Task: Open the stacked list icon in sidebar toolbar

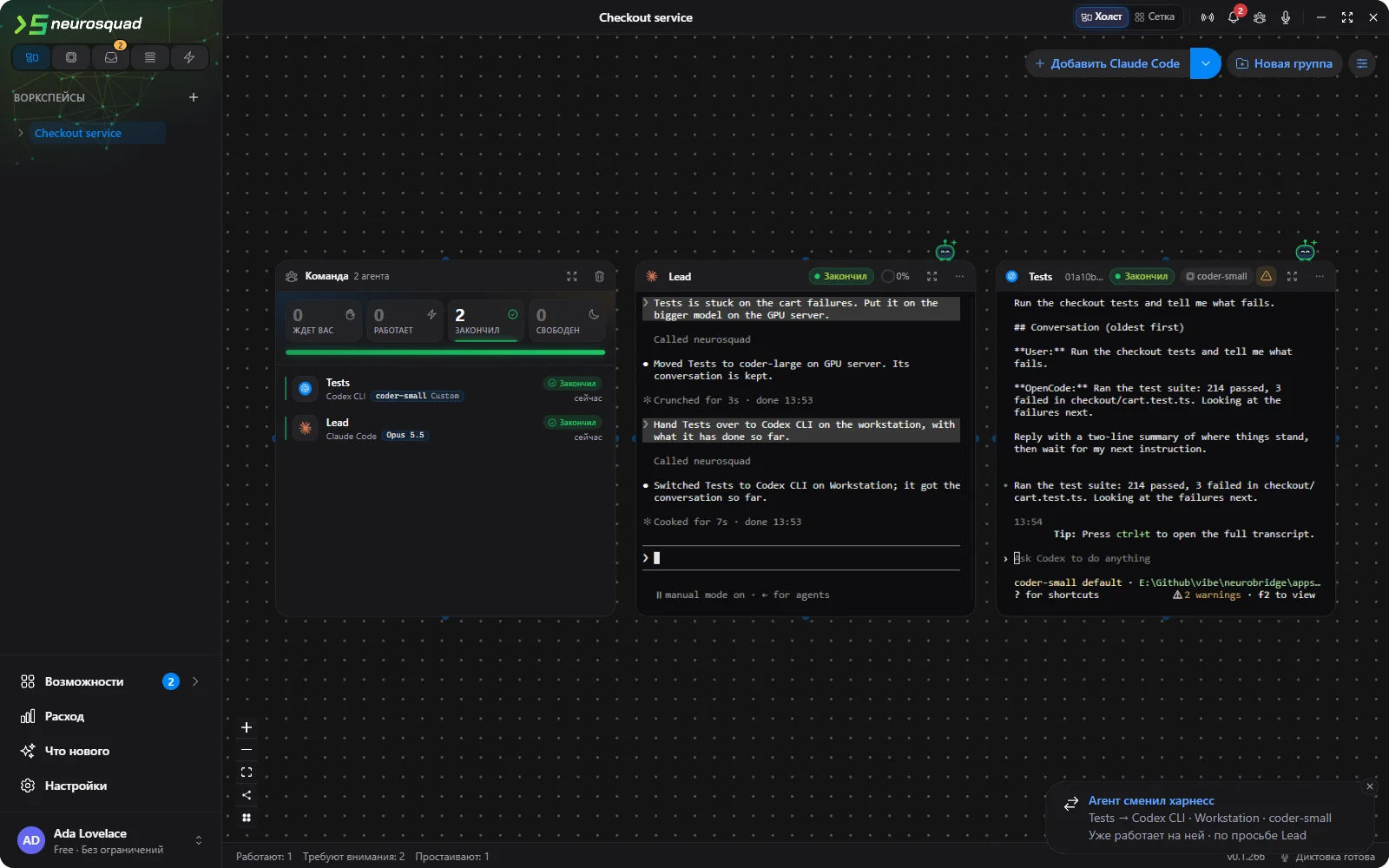Action: click(x=150, y=57)
